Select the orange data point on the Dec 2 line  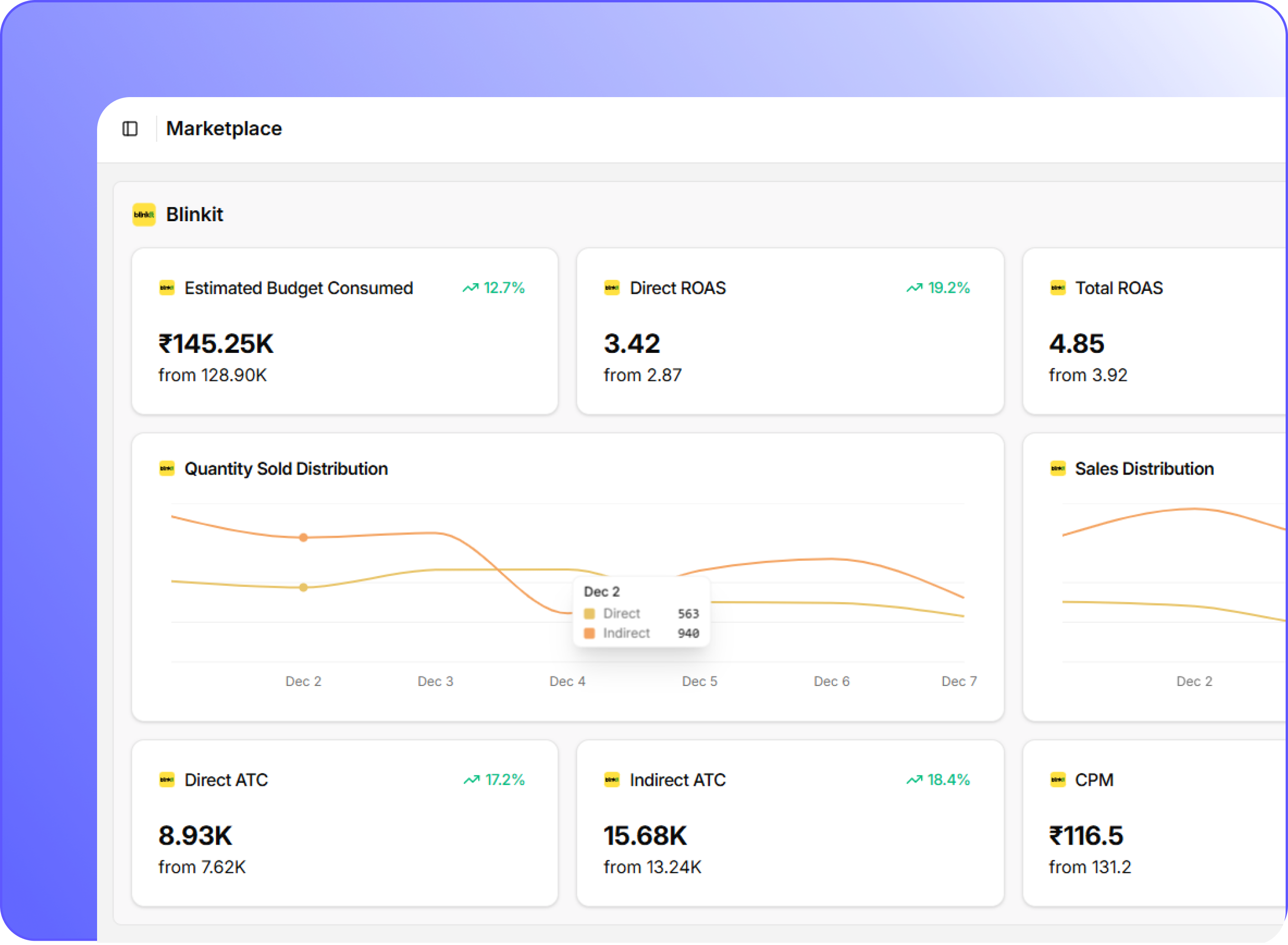coord(303,537)
